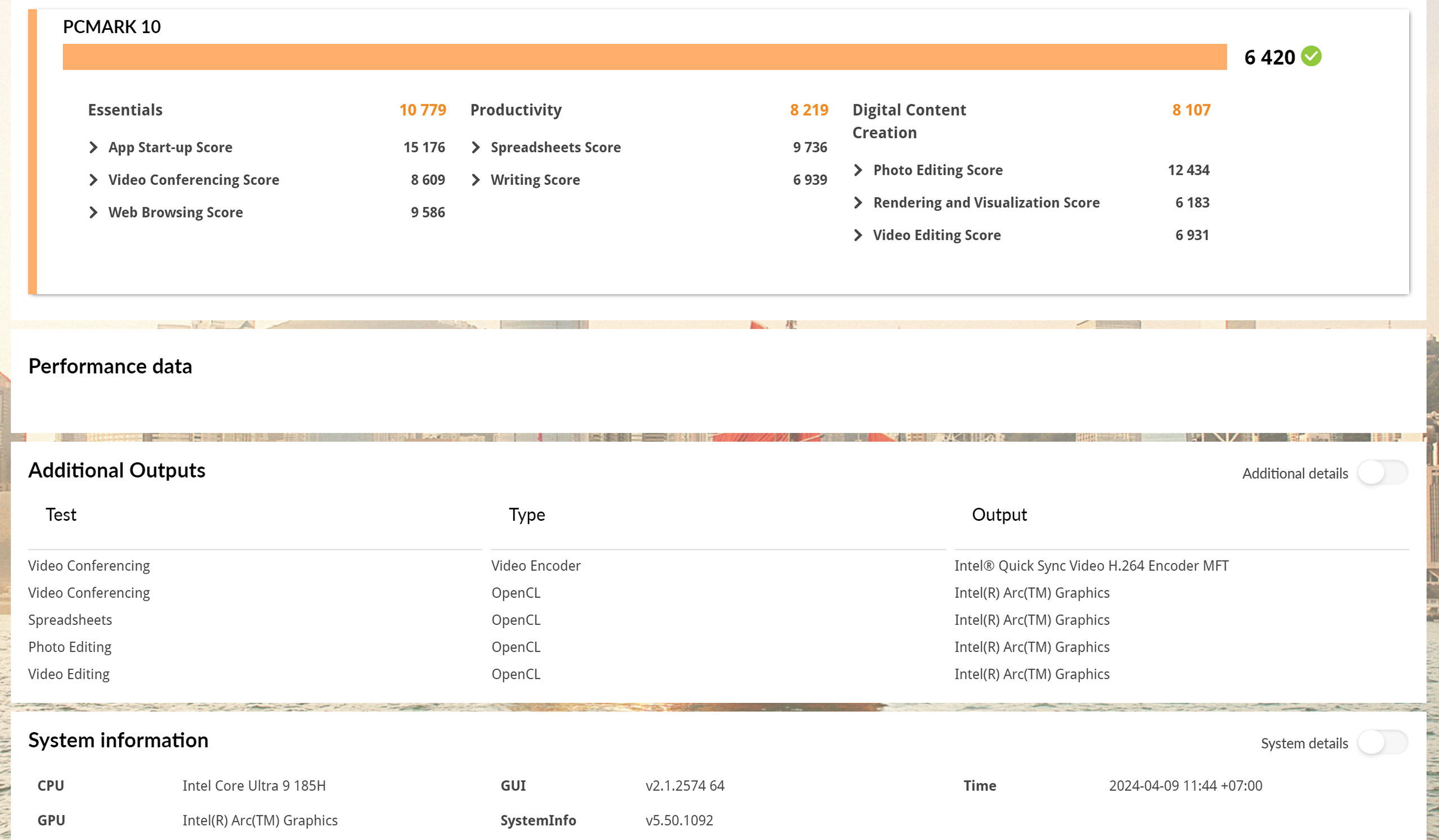
Task: Expand the App Start-up Score chevron
Action: (94, 148)
